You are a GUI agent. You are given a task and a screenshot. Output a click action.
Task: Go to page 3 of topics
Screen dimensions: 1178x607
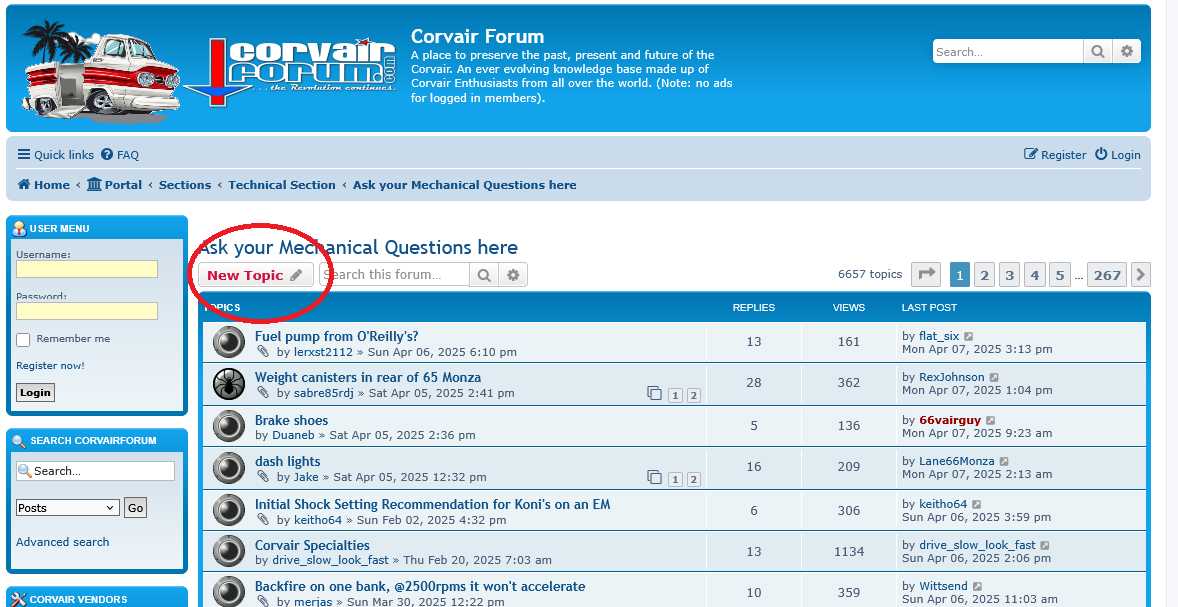[x=1010, y=275]
